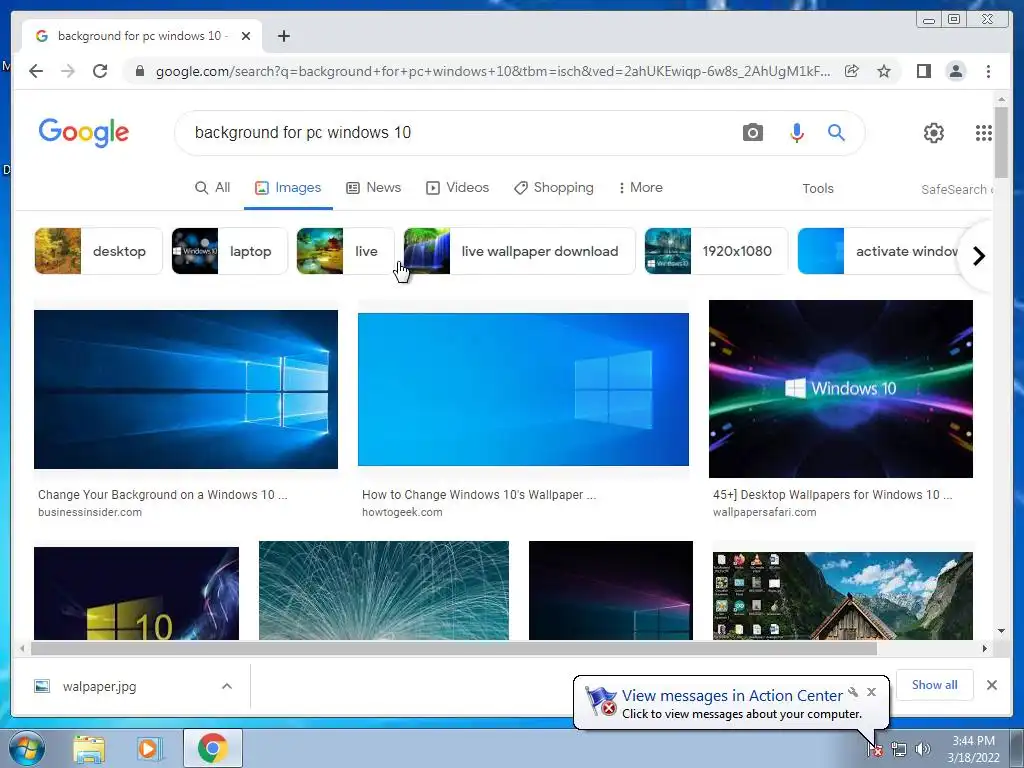This screenshot has height=768, width=1024.
Task: Launch Windows Media Player from taskbar
Action: point(148,749)
